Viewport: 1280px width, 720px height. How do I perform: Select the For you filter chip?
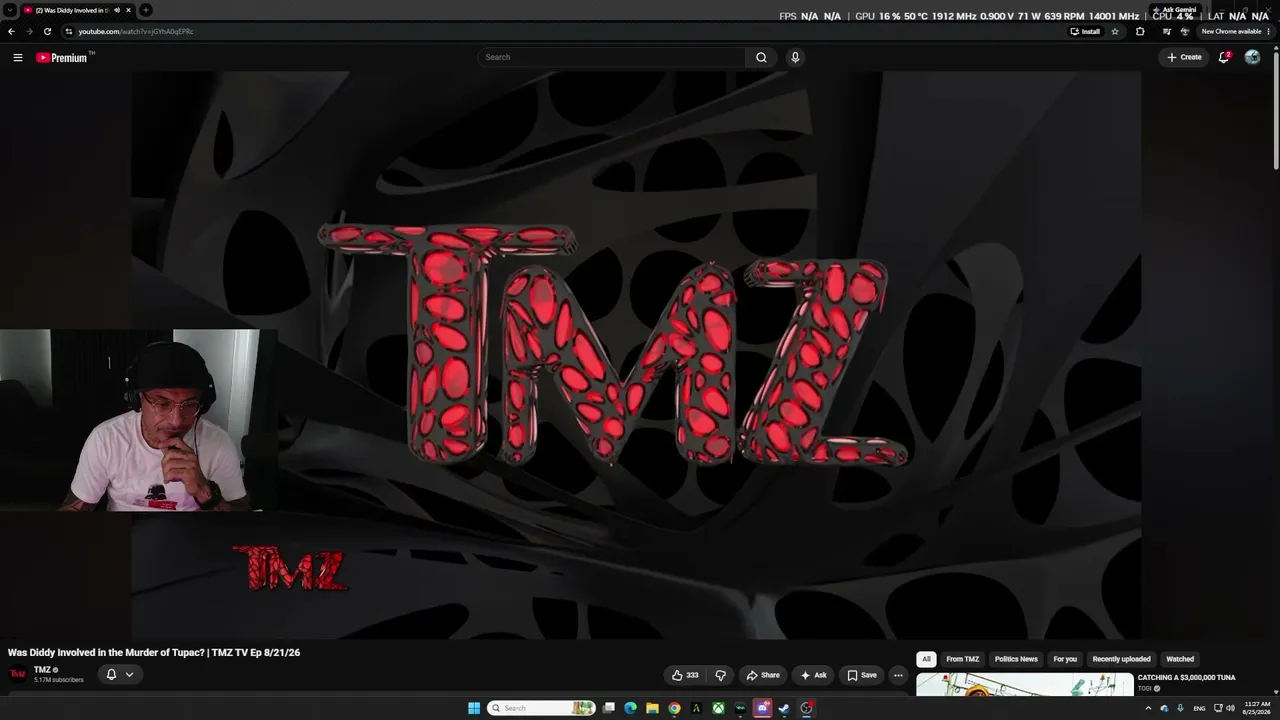click(1065, 659)
